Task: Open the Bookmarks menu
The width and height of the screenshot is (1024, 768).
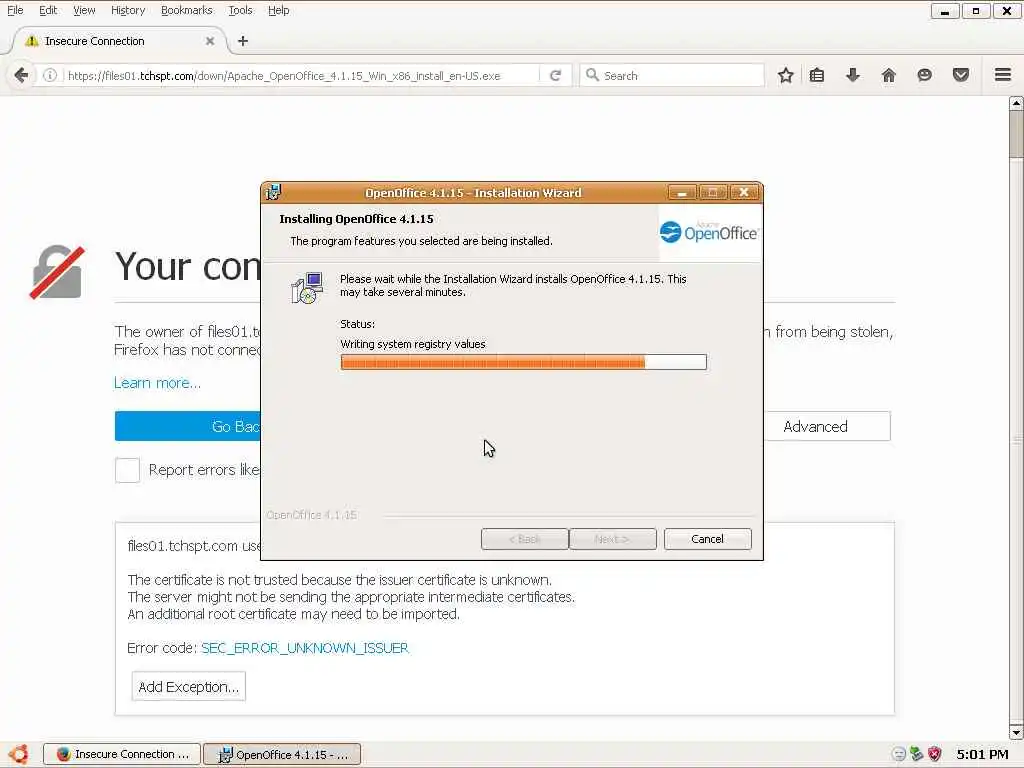Action: point(187,10)
